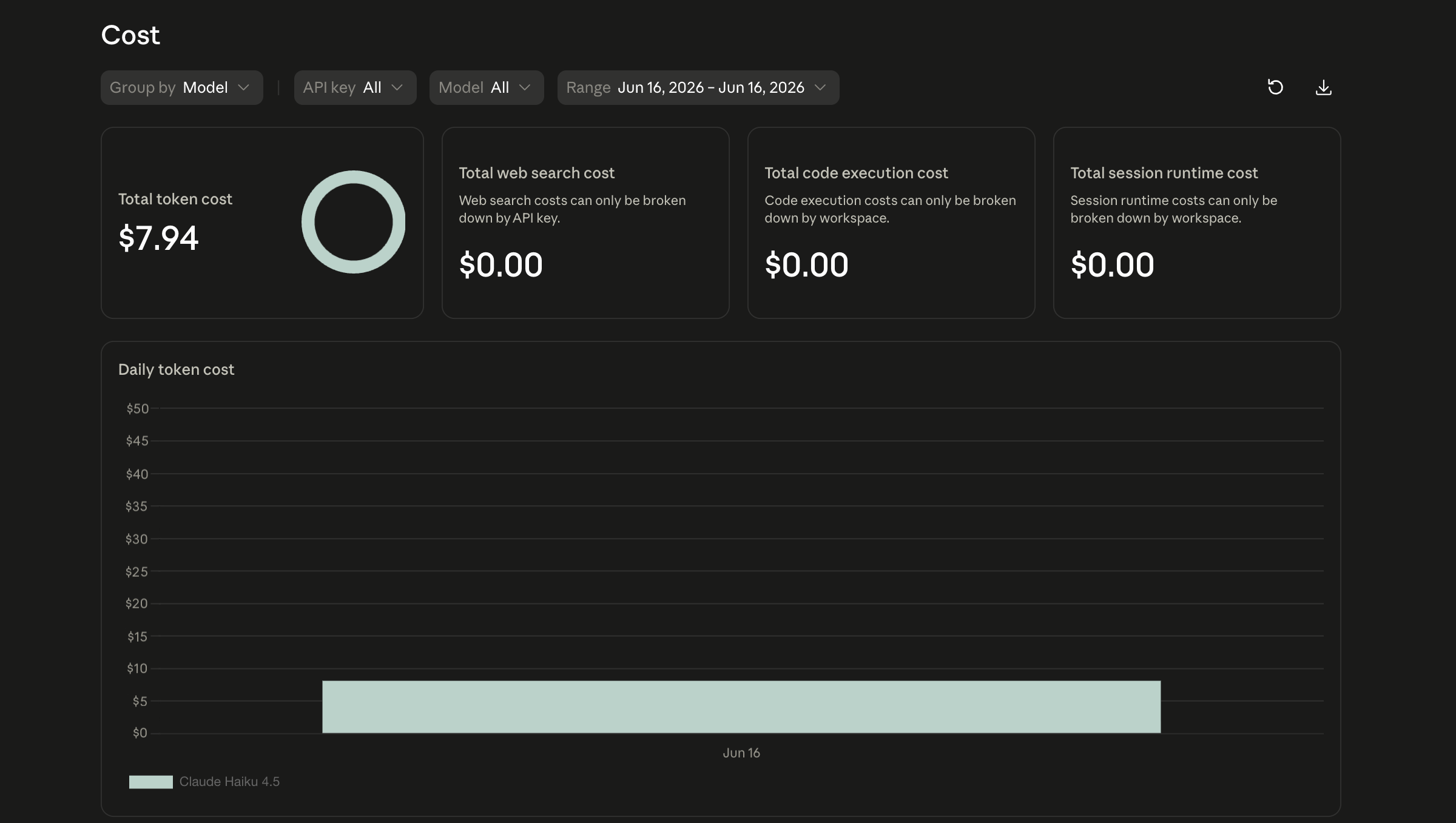Screen dimensions: 1456x823
Task: Open the Group by Model dropdown
Action: (x=182, y=87)
